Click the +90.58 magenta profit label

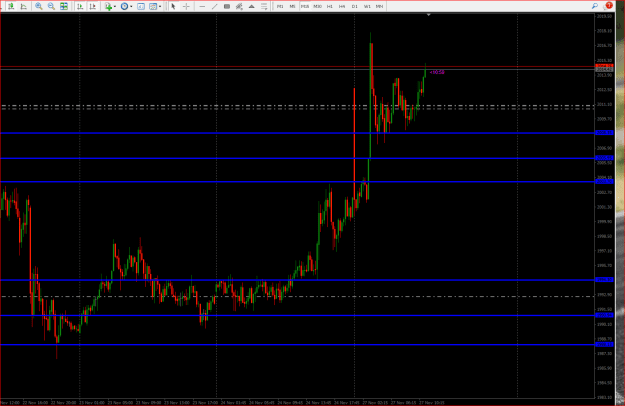437,72
